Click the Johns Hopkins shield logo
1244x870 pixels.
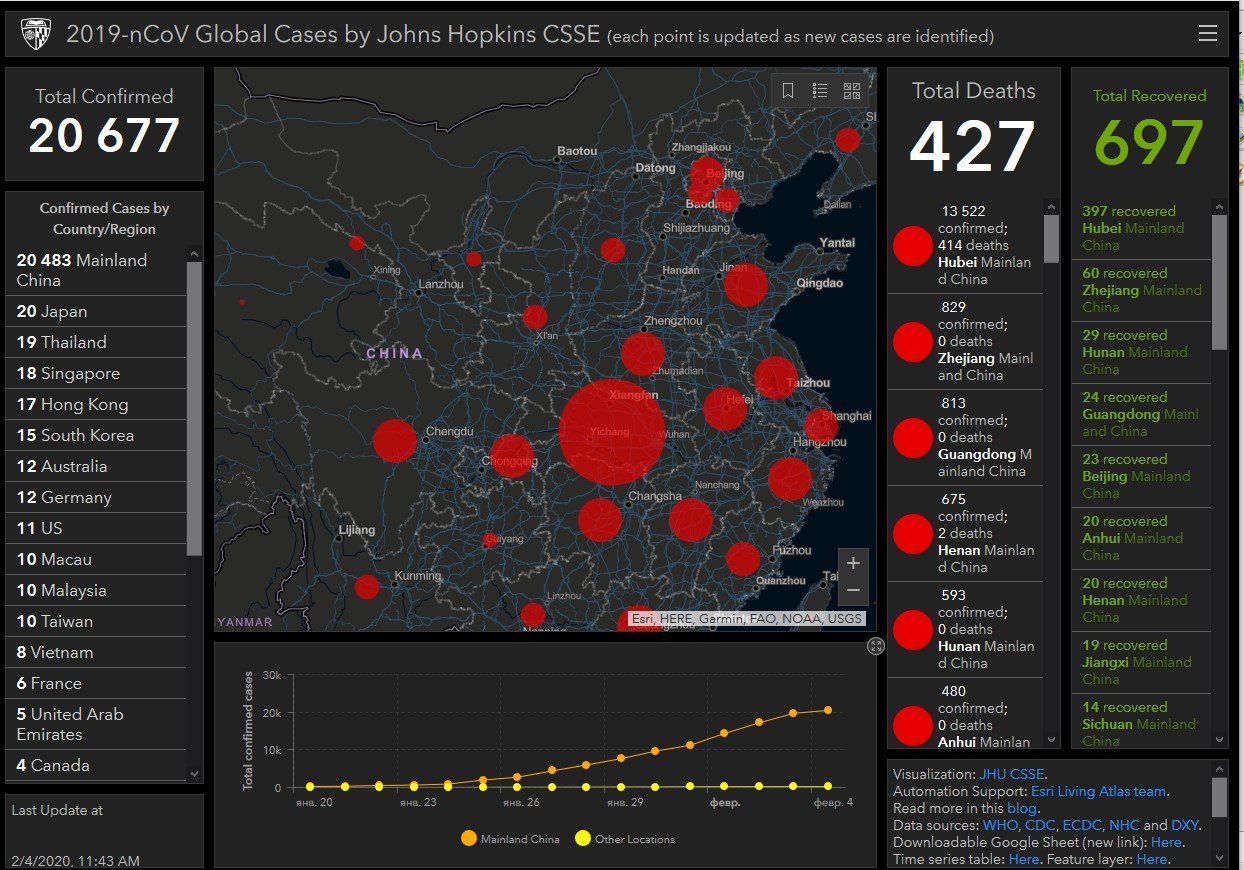click(37, 35)
